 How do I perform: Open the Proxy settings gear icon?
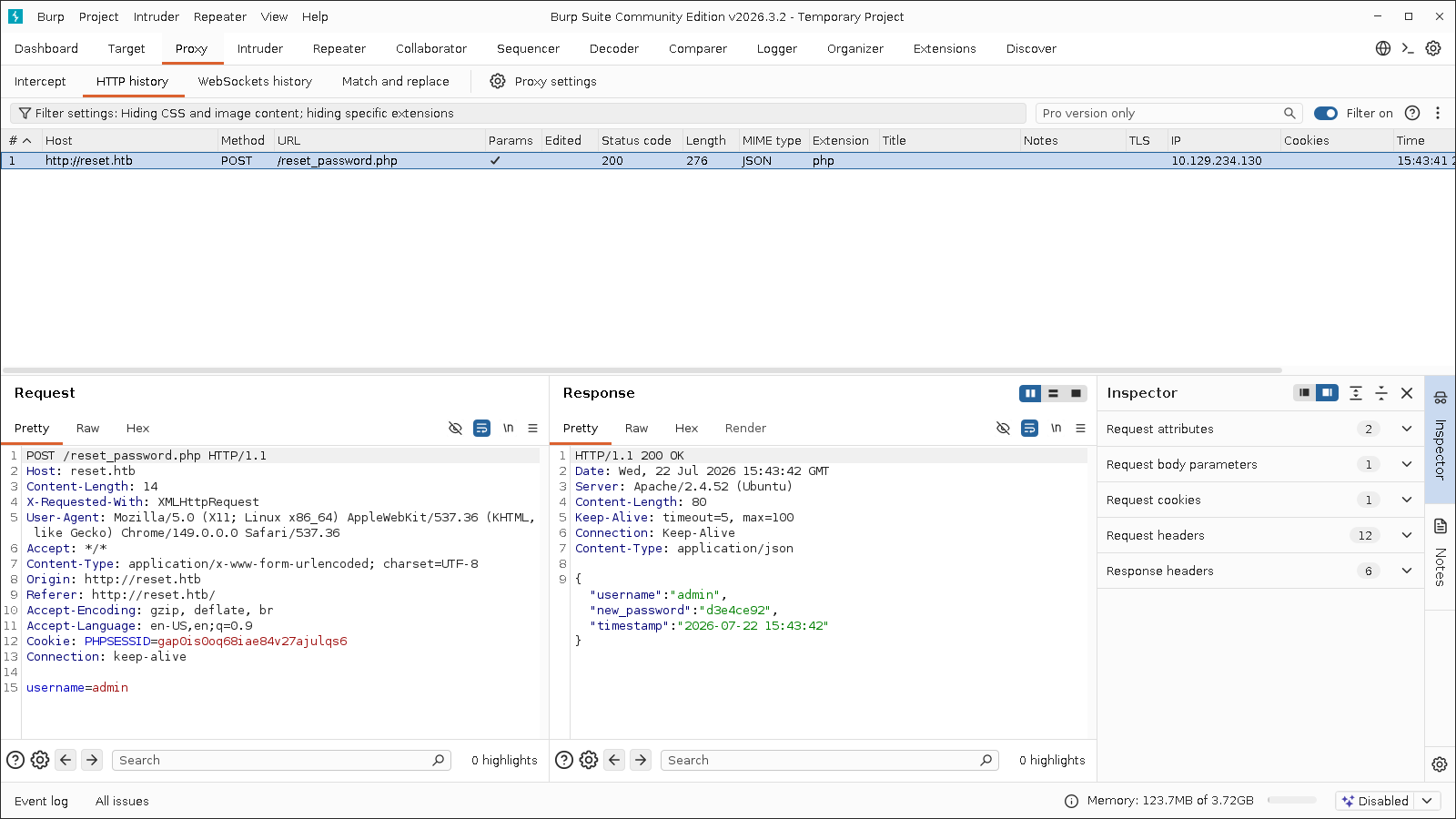[x=498, y=81]
